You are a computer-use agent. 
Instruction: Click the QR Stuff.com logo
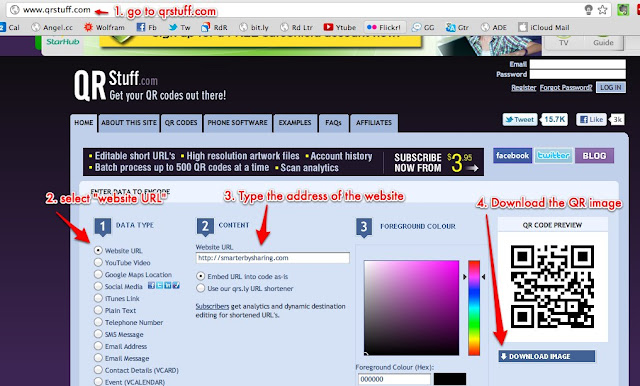pos(150,86)
